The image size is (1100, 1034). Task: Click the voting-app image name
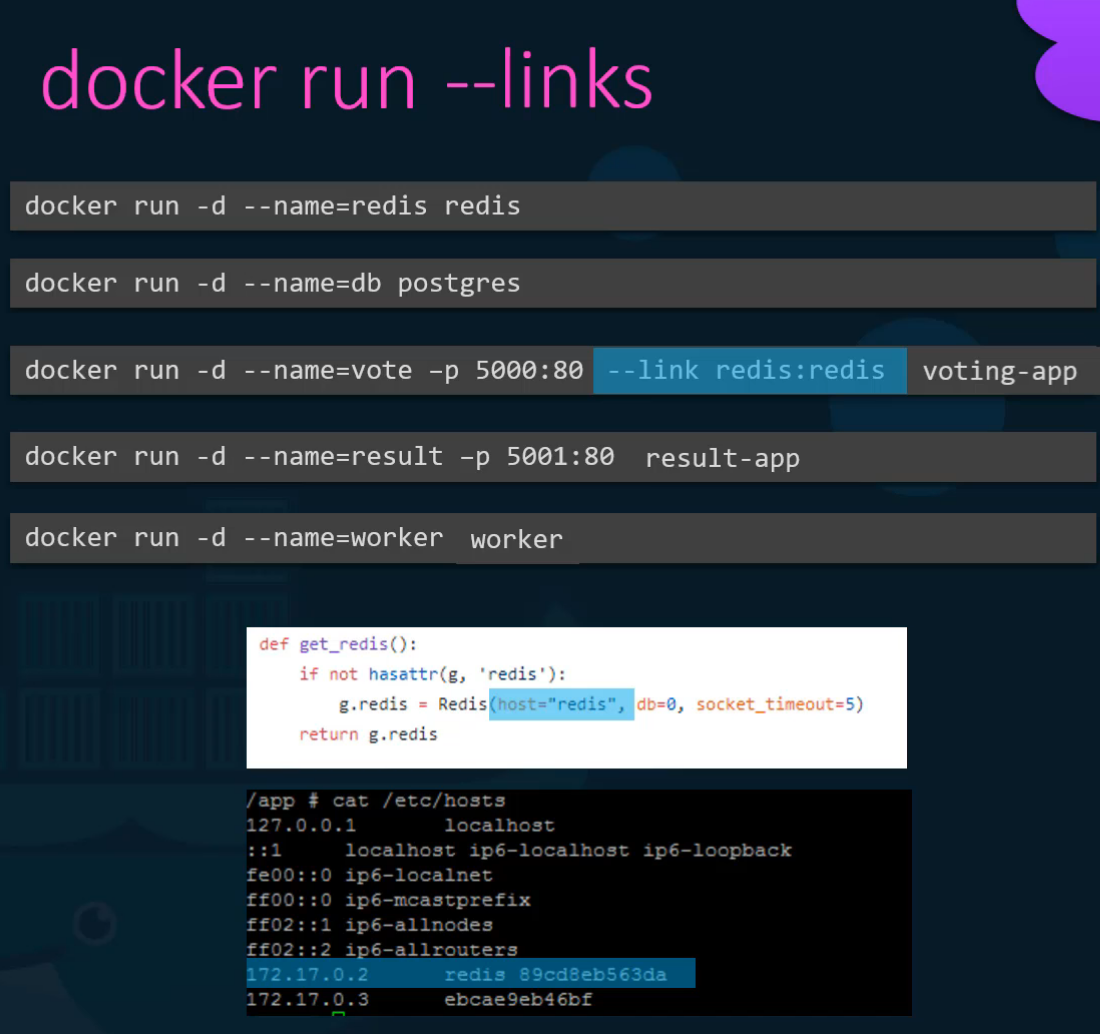[999, 372]
